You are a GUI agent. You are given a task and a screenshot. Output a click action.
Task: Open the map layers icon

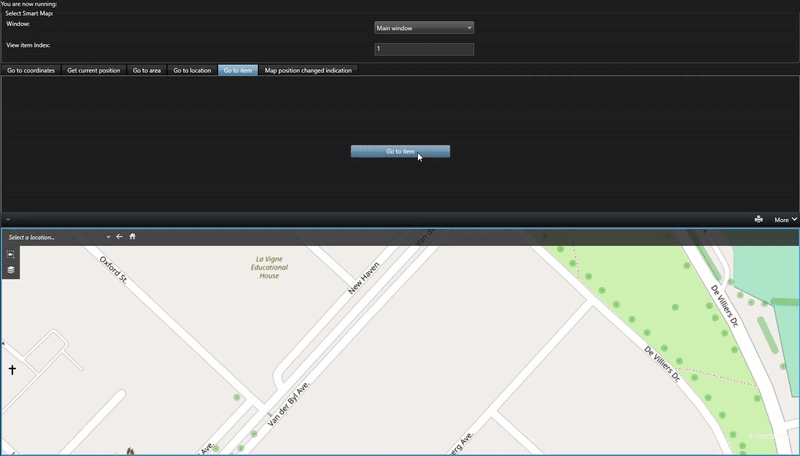point(11,270)
